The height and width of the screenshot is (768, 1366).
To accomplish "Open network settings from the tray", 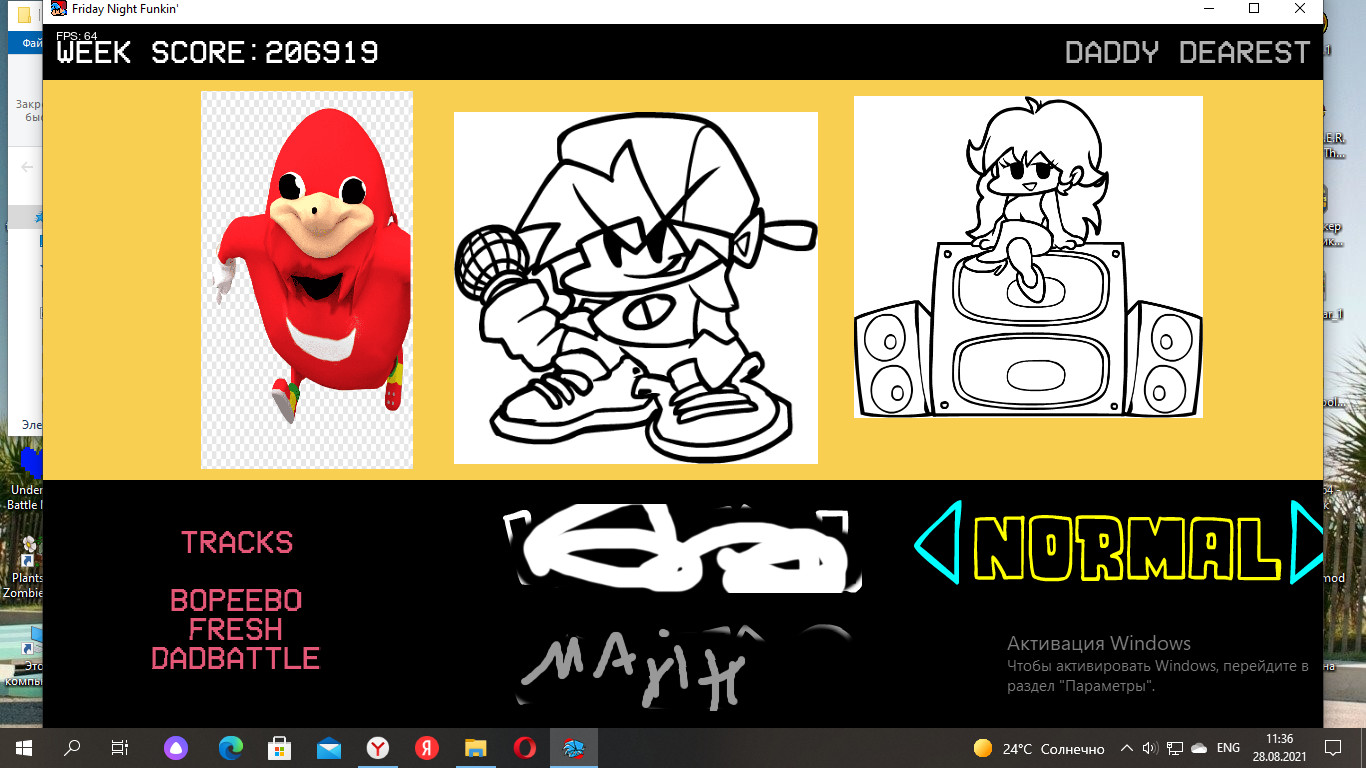I will click(1175, 748).
